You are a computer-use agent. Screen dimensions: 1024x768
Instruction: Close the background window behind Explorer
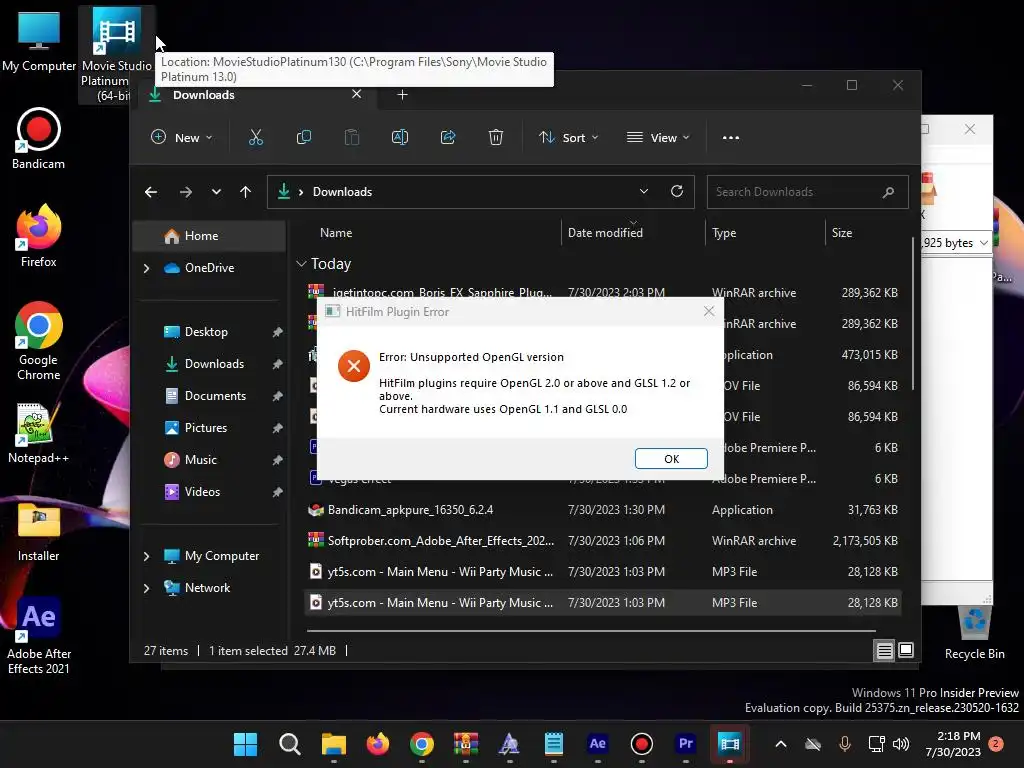click(970, 129)
